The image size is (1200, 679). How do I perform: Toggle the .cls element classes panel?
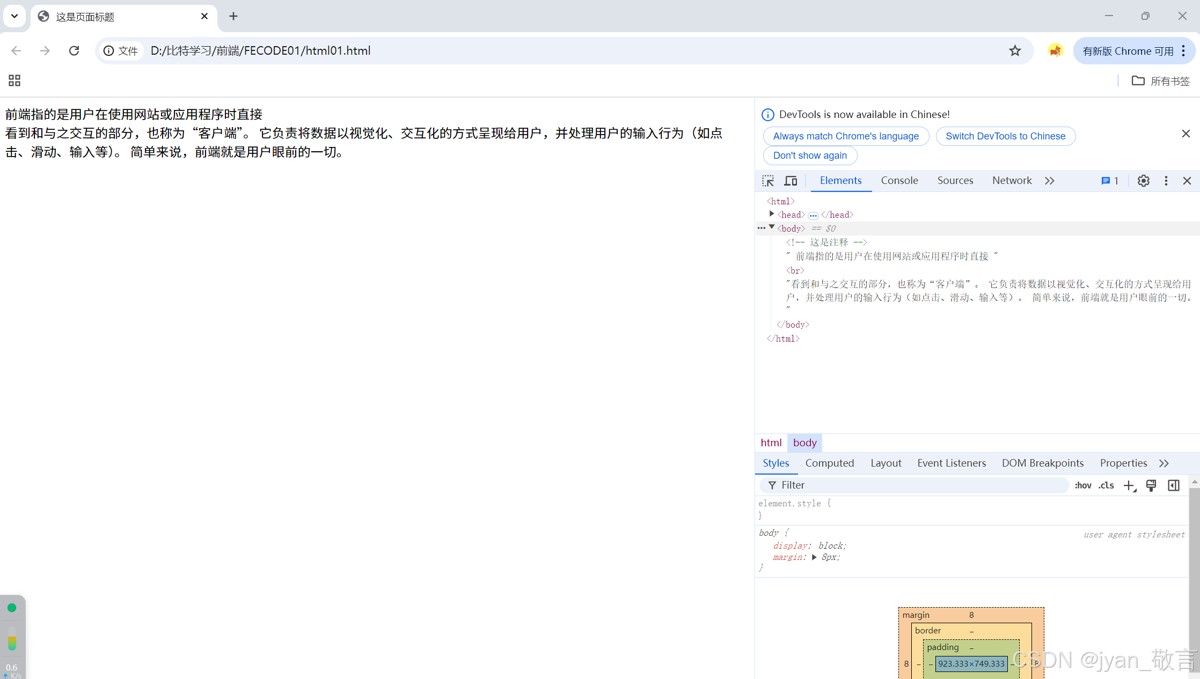click(1106, 486)
